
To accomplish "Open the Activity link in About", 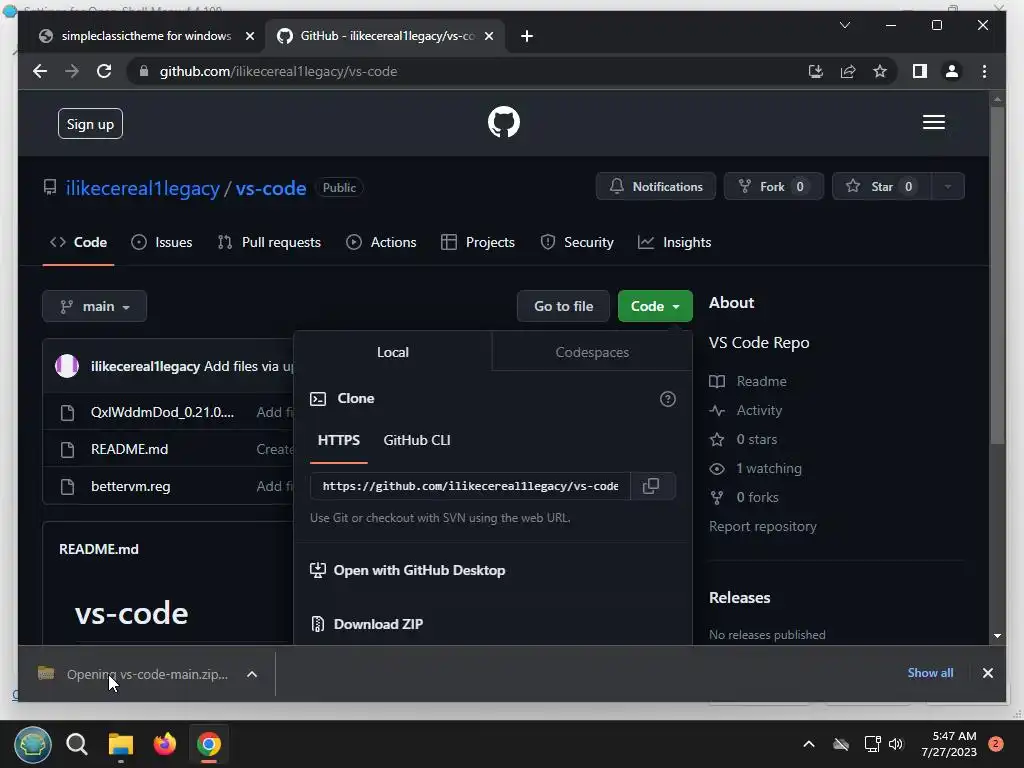I will pyautogui.click(x=759, y=410).
